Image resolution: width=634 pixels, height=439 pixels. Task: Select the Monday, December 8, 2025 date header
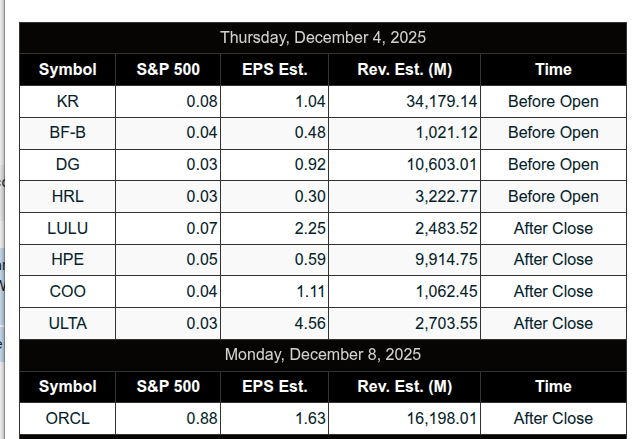coord(322,355)
